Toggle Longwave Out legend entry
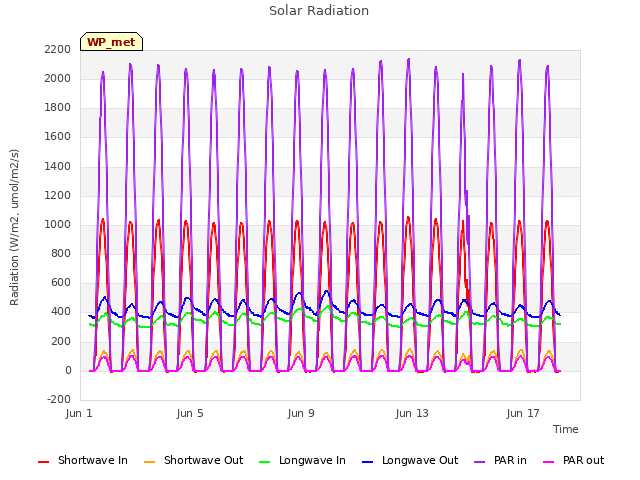This screenshot has height=480, width=640. tap(410, 461)
